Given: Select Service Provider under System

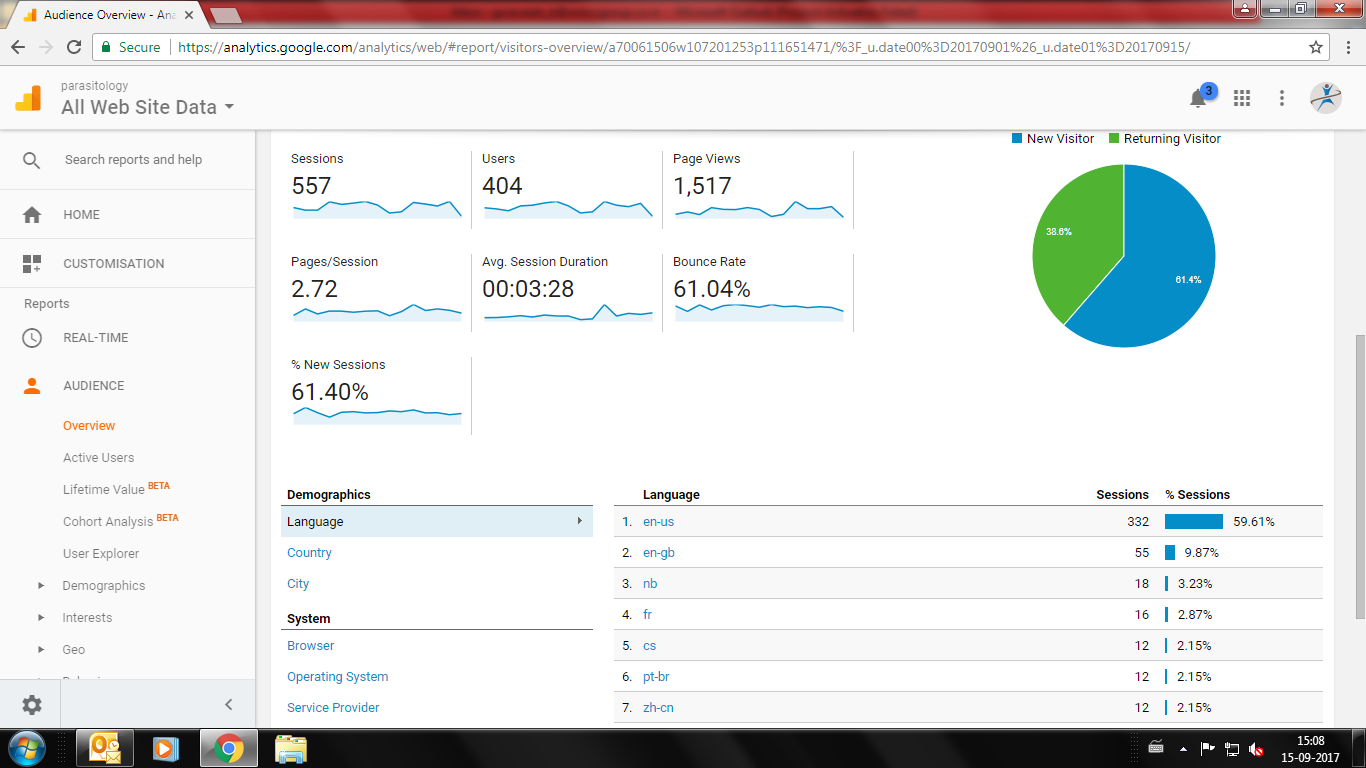Looking at the screenshot, I should point(333,708).
